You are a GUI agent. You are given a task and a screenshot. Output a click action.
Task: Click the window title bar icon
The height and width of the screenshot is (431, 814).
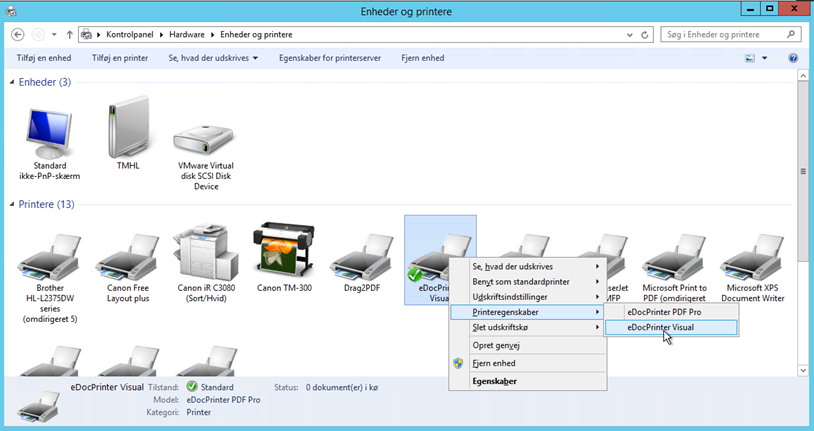tap(10, 11)
